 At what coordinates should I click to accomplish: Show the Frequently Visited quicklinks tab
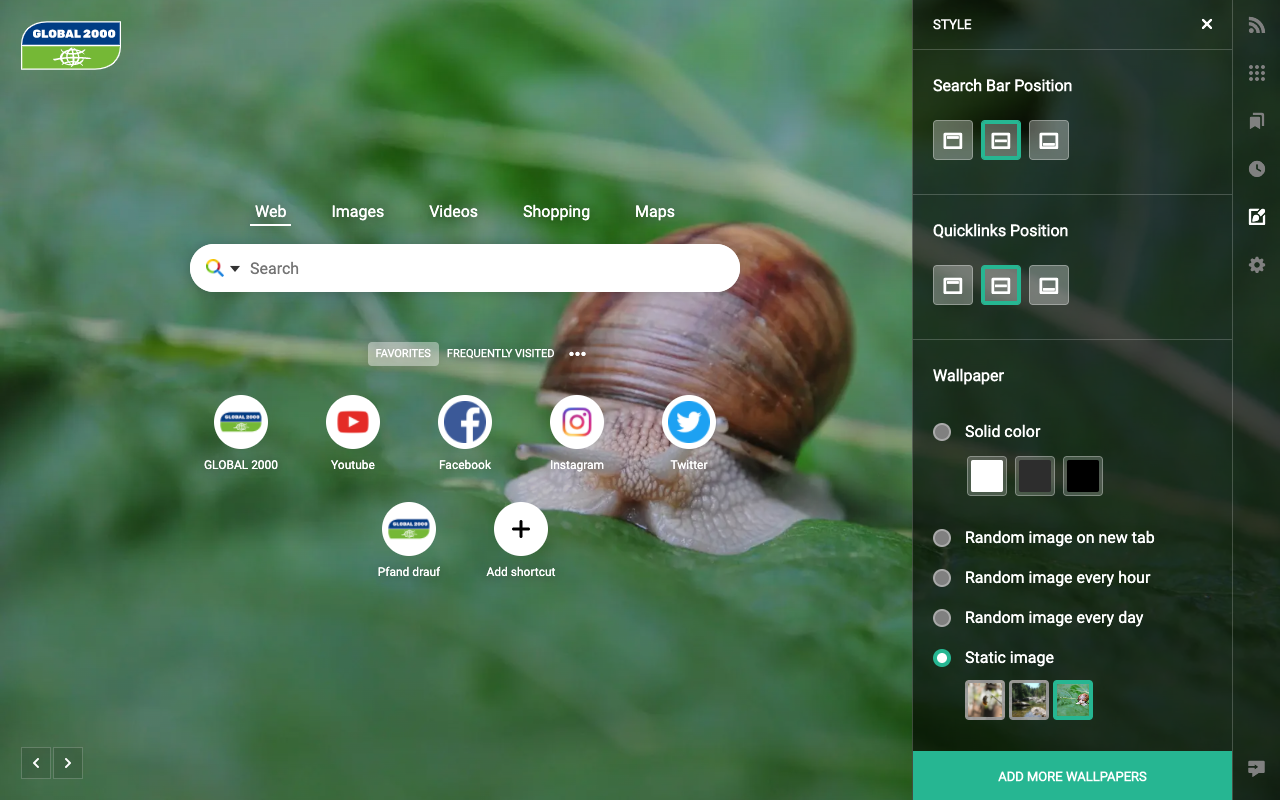tap(500, 354)
